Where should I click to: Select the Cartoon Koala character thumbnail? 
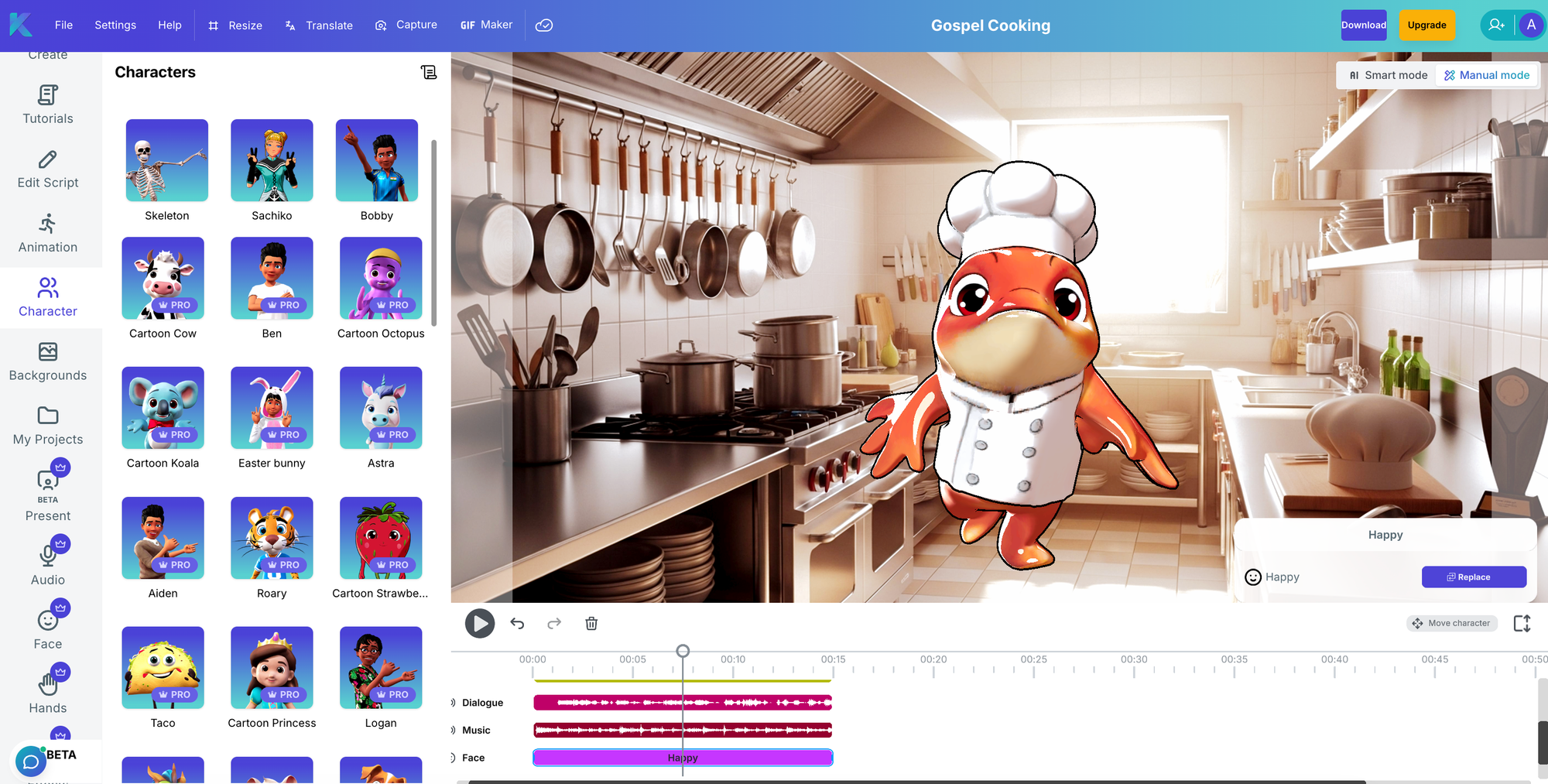(163, 408)
